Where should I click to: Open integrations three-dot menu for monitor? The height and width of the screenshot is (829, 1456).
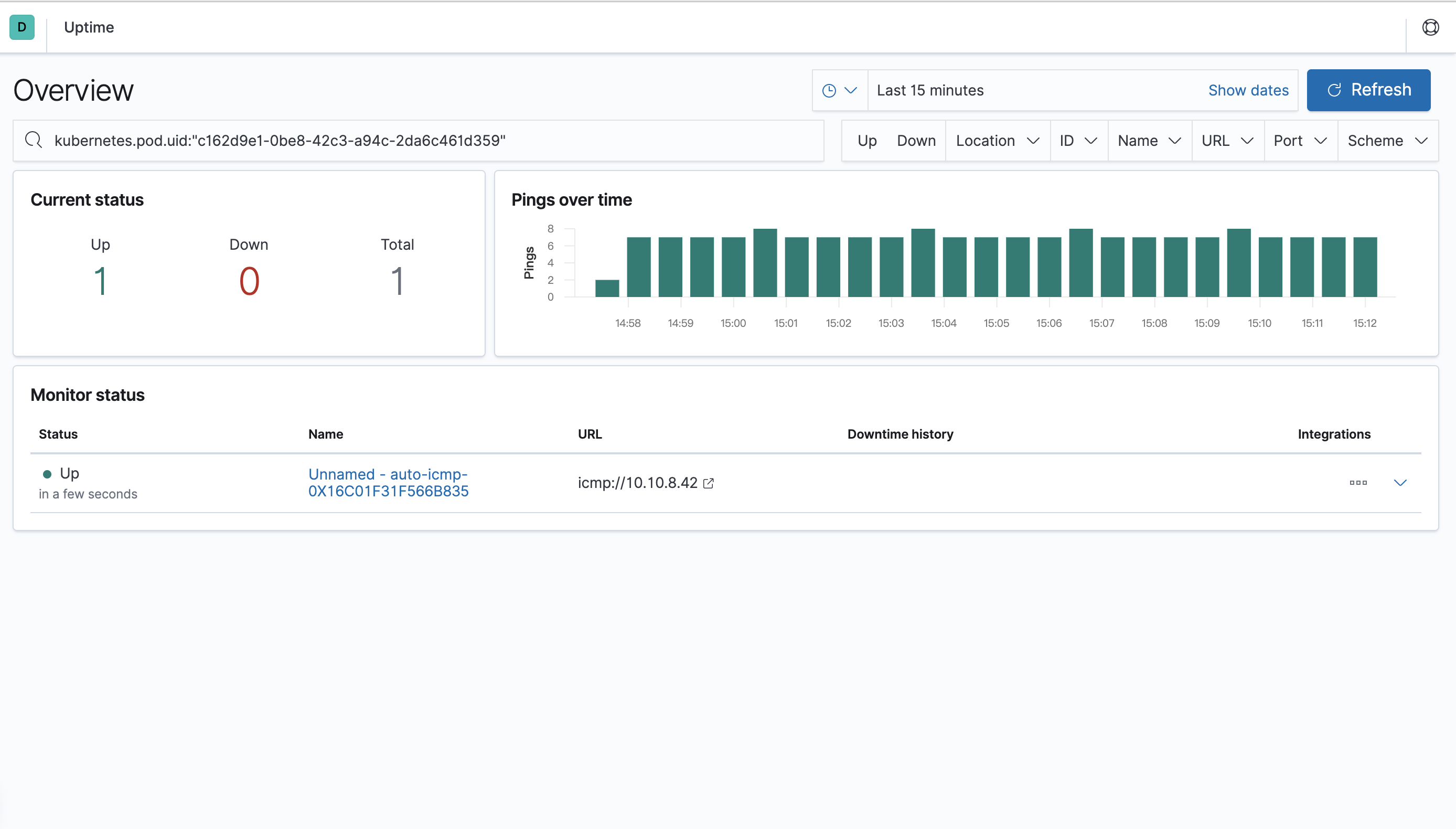[x=1357, y=483]
